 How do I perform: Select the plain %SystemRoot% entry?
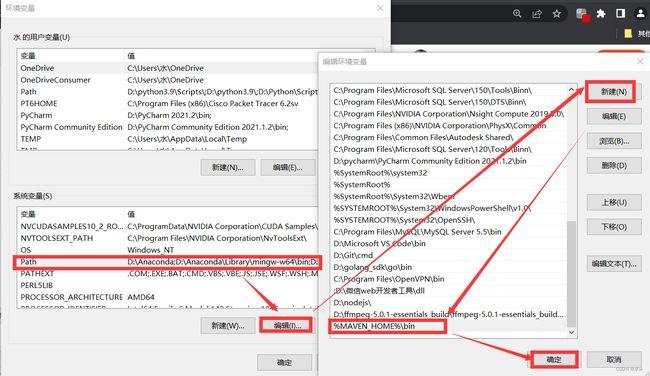tap(449, 184)
